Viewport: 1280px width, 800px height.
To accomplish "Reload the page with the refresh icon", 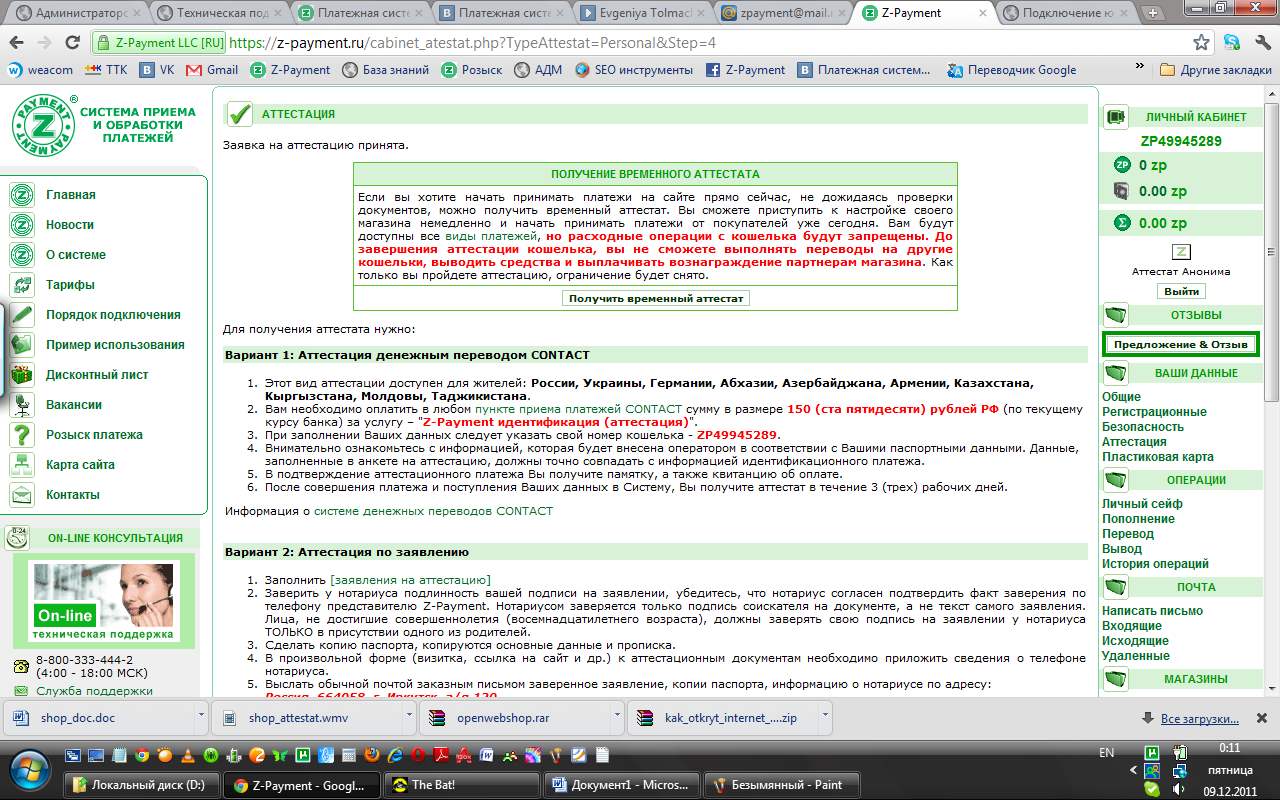I will coord(72,44).
